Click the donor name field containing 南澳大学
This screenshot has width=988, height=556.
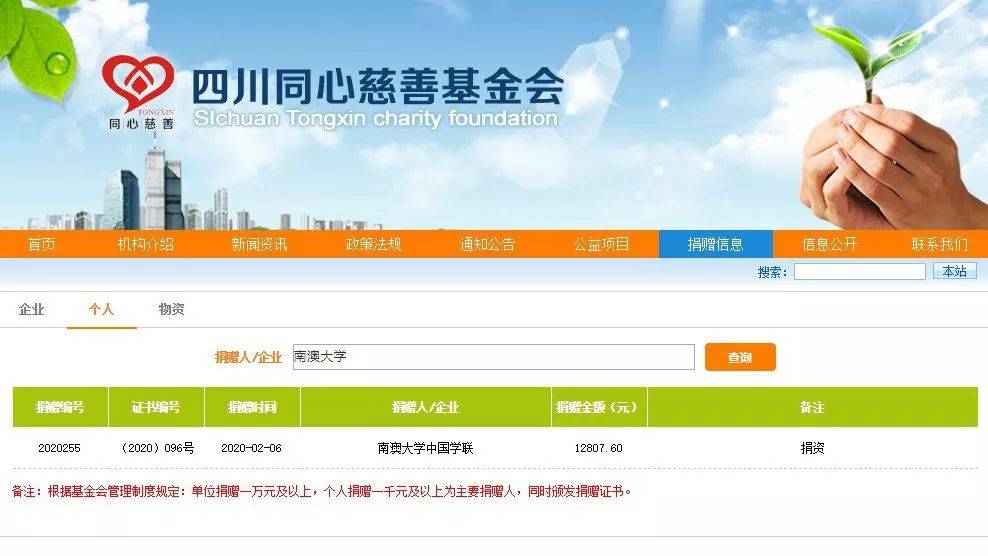(493, 357)
